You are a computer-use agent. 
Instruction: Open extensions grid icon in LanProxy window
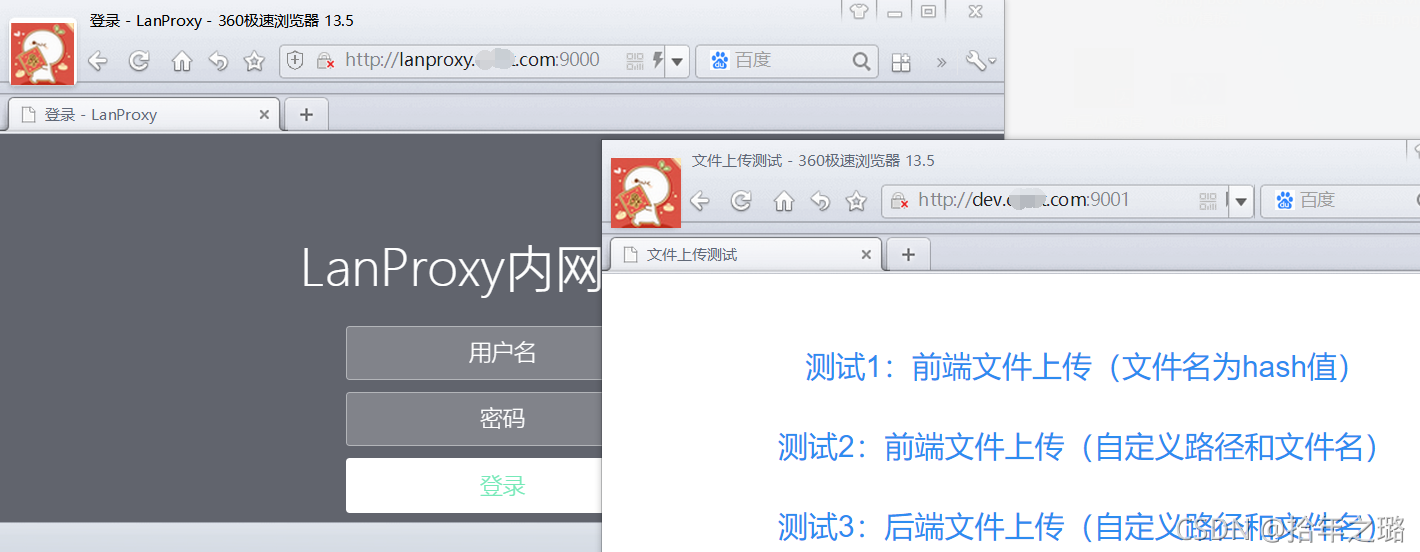901,62
